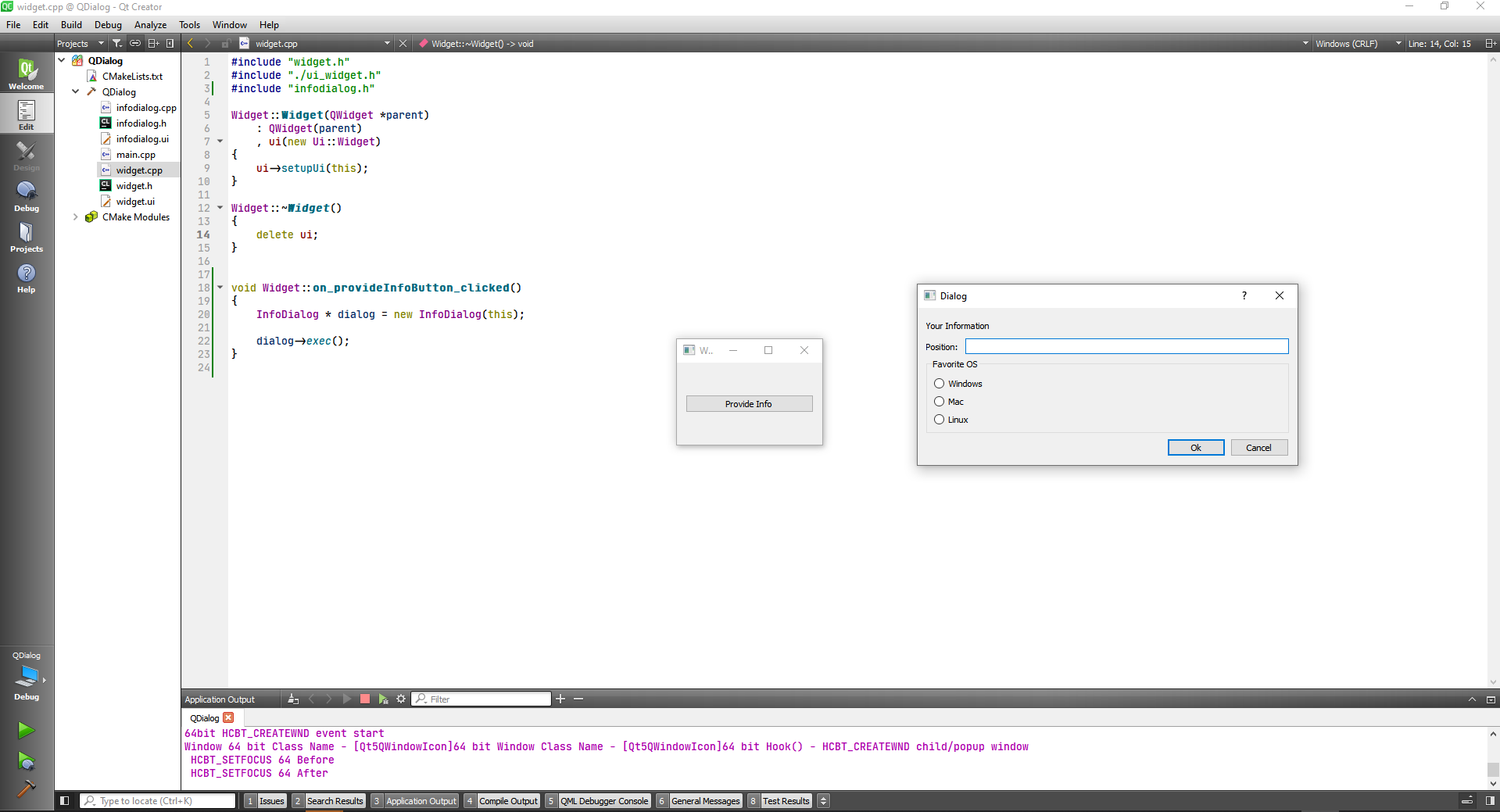Toggle the left sidebar visibility
The image size is (1500, 812).
65,801
